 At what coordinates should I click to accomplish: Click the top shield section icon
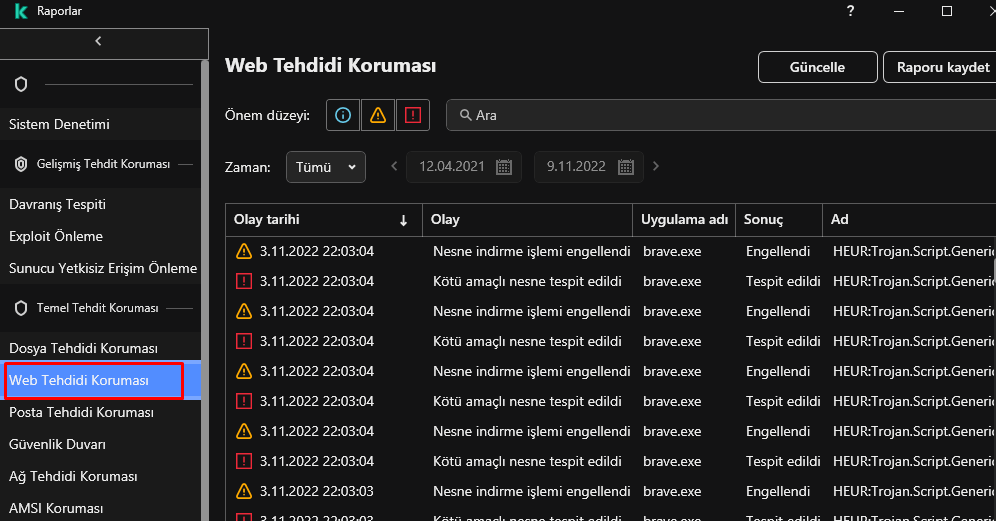pos(21,85)
